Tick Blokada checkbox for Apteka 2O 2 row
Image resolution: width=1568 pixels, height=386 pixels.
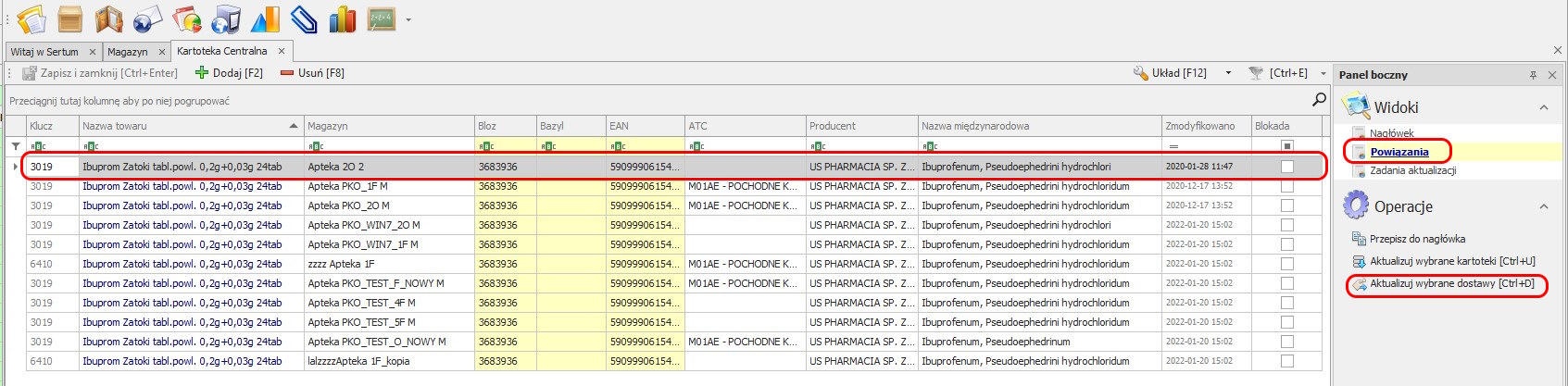point(1286,167)
